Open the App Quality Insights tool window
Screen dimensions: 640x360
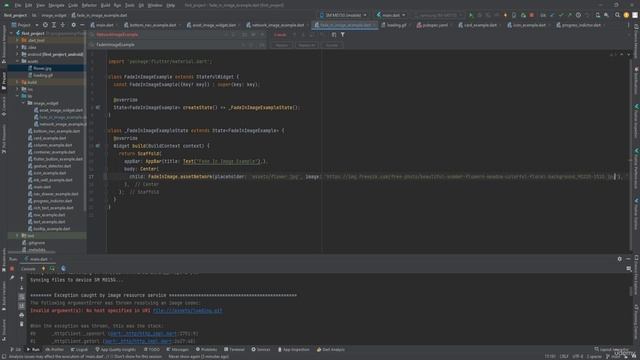click(x=116, y=349)
